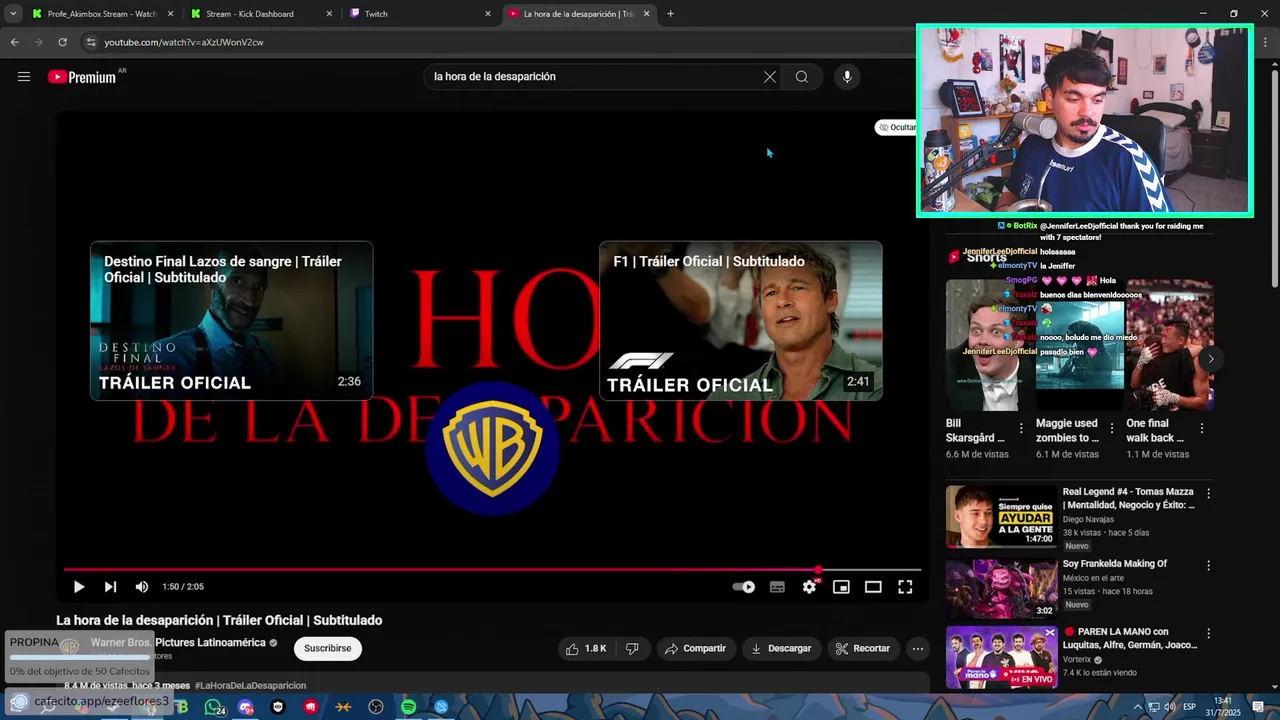The height and width of the screenshot is (720, 1280).
Task: Open Destino Final Lazos de sangre trailer card
Action: point(231,320)
